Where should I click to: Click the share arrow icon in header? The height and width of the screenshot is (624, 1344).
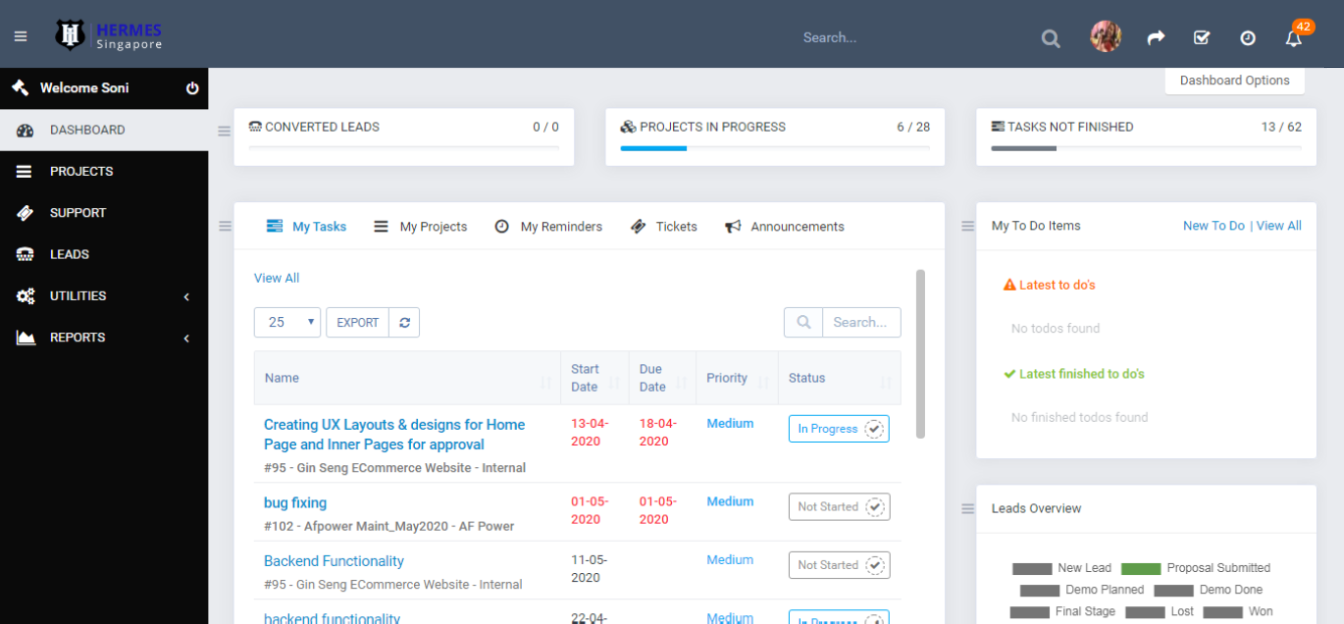coord(1156,38)
